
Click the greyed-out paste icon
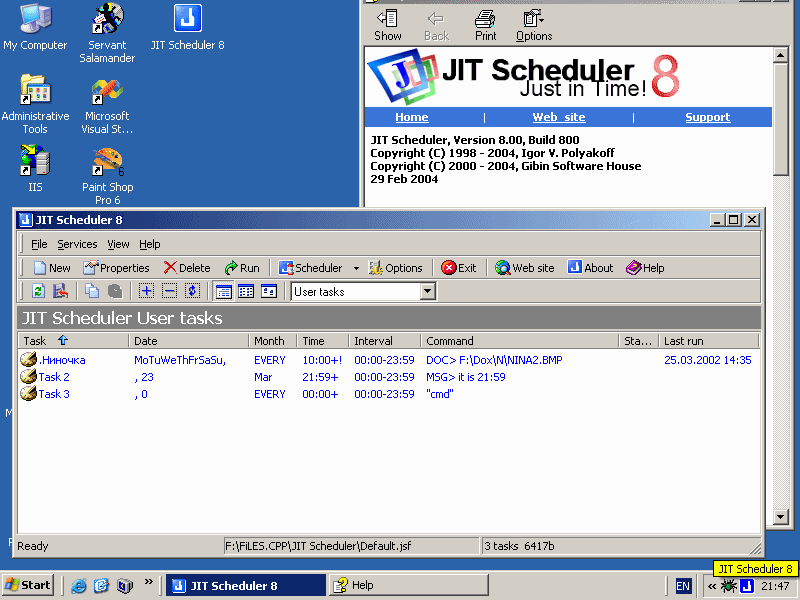tap(115, 291)
